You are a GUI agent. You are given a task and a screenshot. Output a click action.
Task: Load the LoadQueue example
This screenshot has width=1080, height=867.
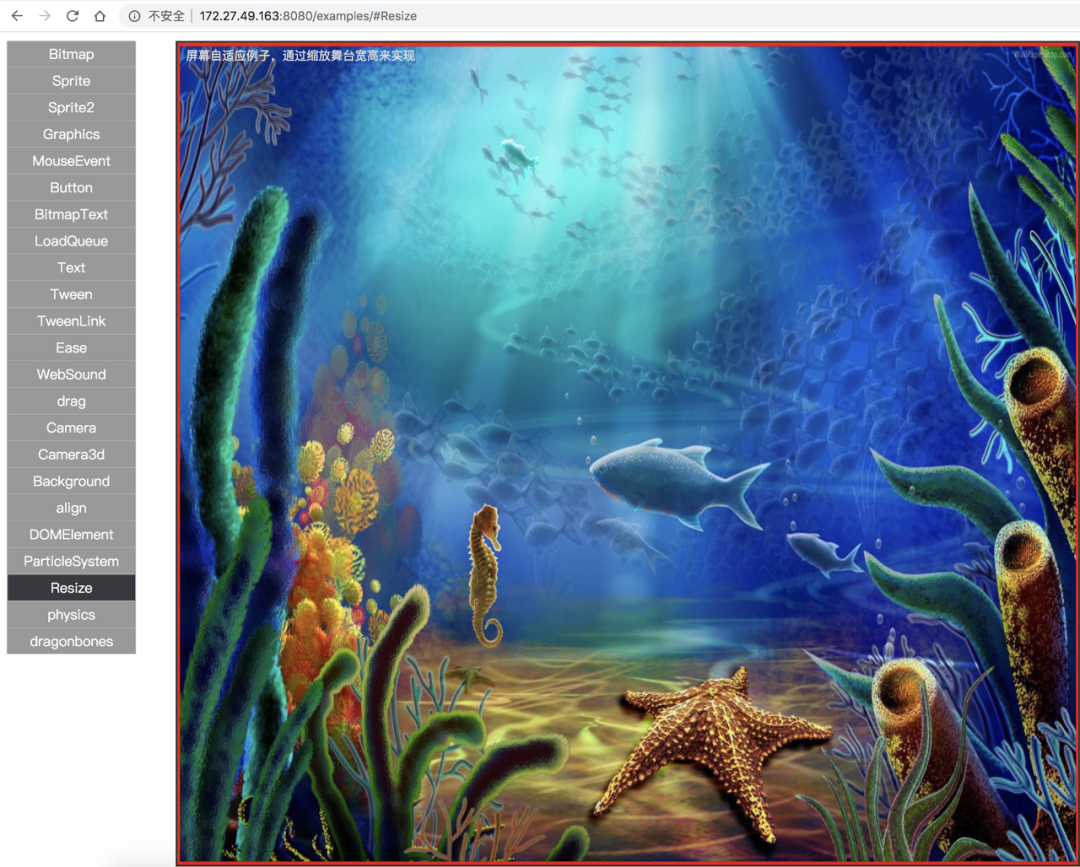[x=71, y=241]
